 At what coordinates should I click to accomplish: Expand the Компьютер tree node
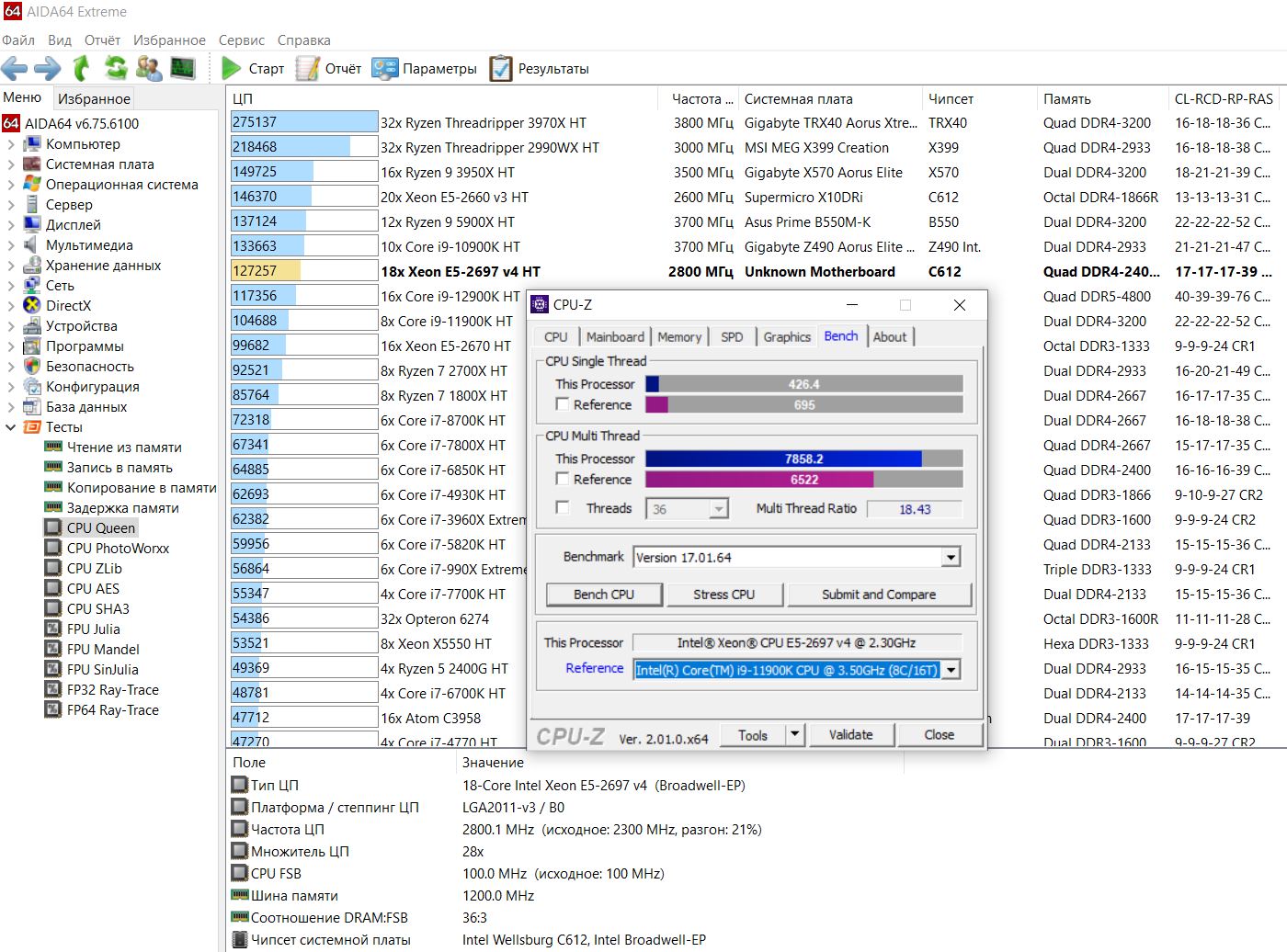(x=10, y=143)
